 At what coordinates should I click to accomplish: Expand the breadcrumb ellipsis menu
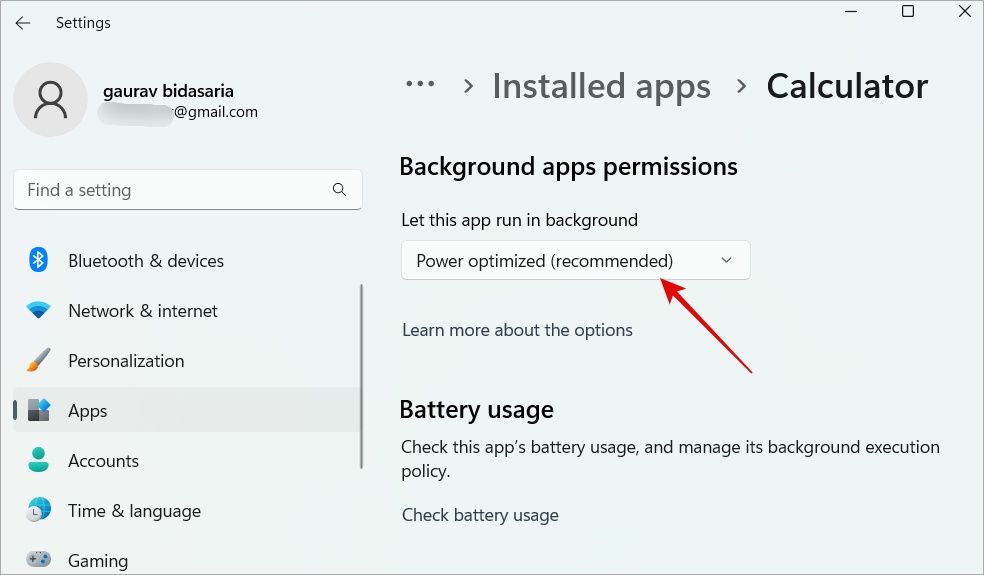point(421,86)
